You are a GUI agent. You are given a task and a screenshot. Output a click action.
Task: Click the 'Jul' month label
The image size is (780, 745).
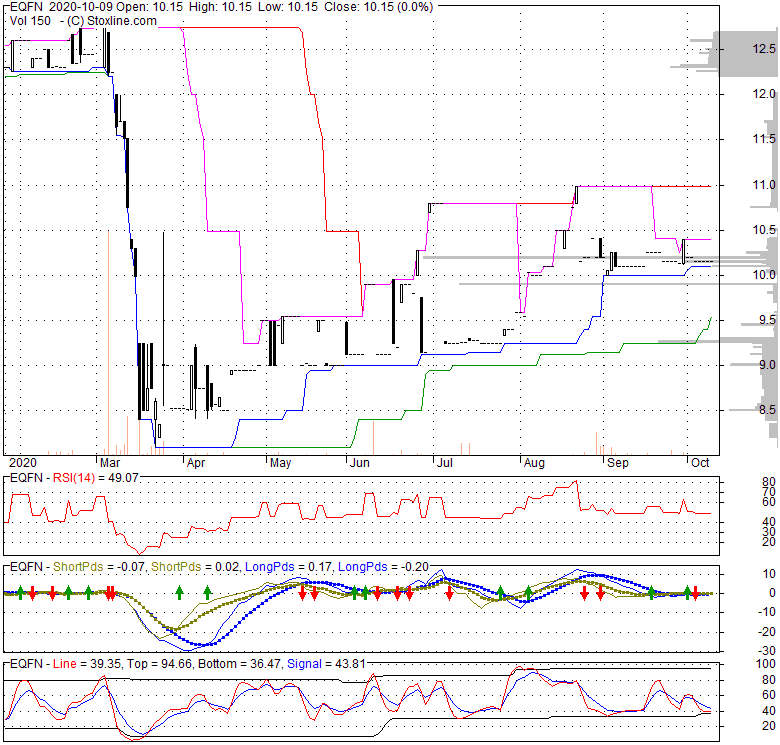(x=445, y=463)
